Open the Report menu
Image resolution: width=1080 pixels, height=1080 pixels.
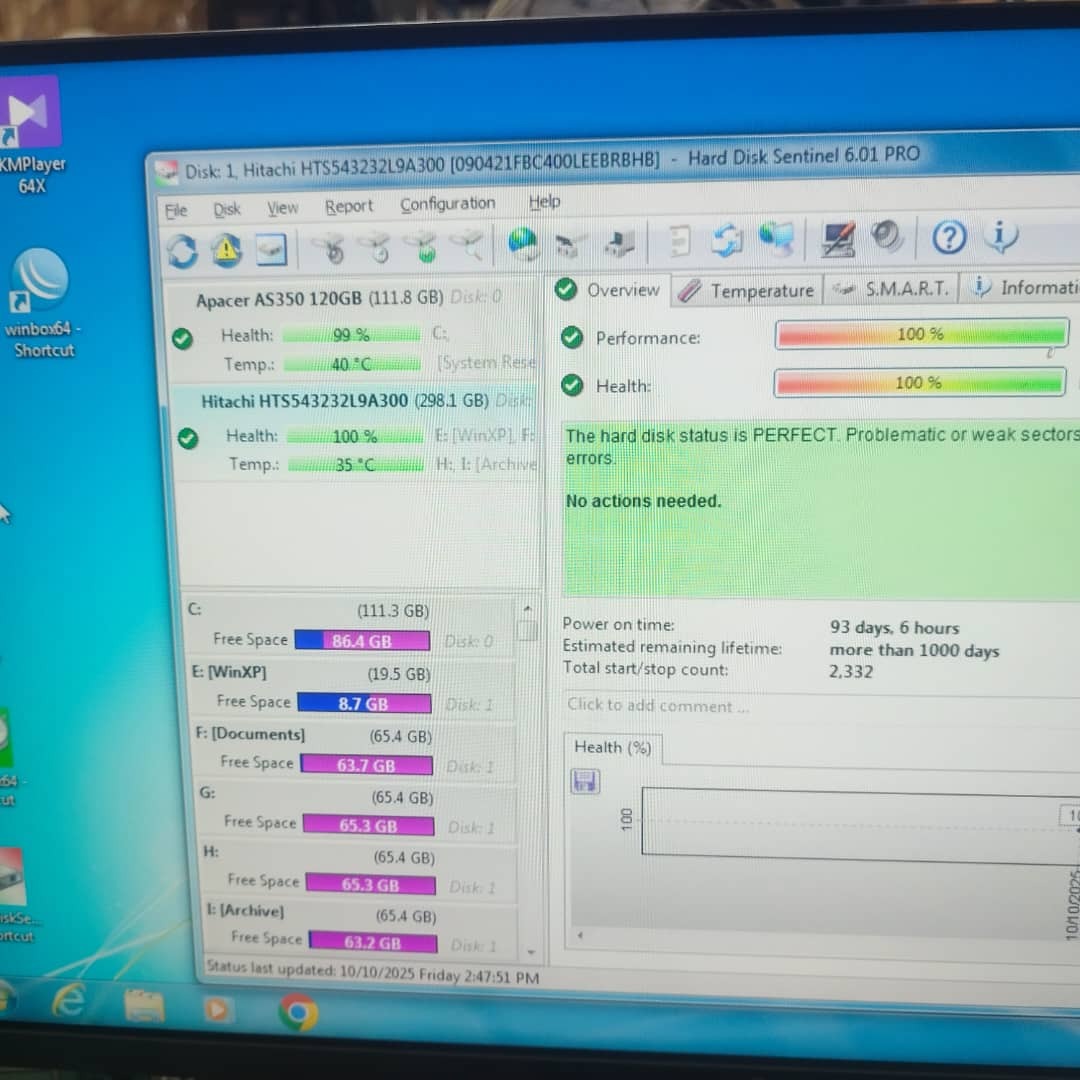[348, 206]
